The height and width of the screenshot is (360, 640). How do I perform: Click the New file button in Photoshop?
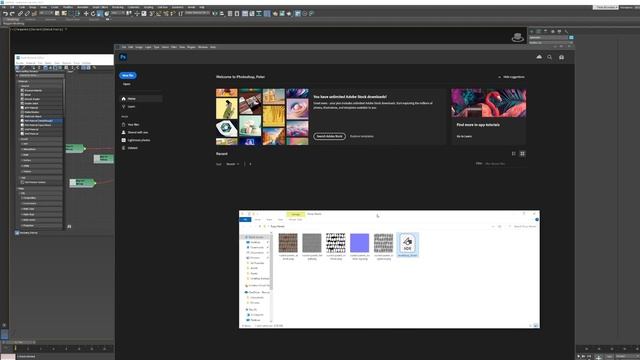click(x=128, y=76)
